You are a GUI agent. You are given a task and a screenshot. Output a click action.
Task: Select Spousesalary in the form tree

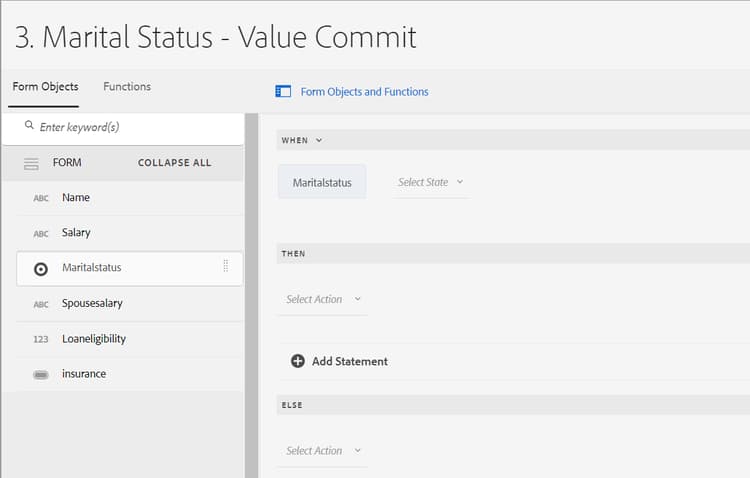click(x=92, y=303)
